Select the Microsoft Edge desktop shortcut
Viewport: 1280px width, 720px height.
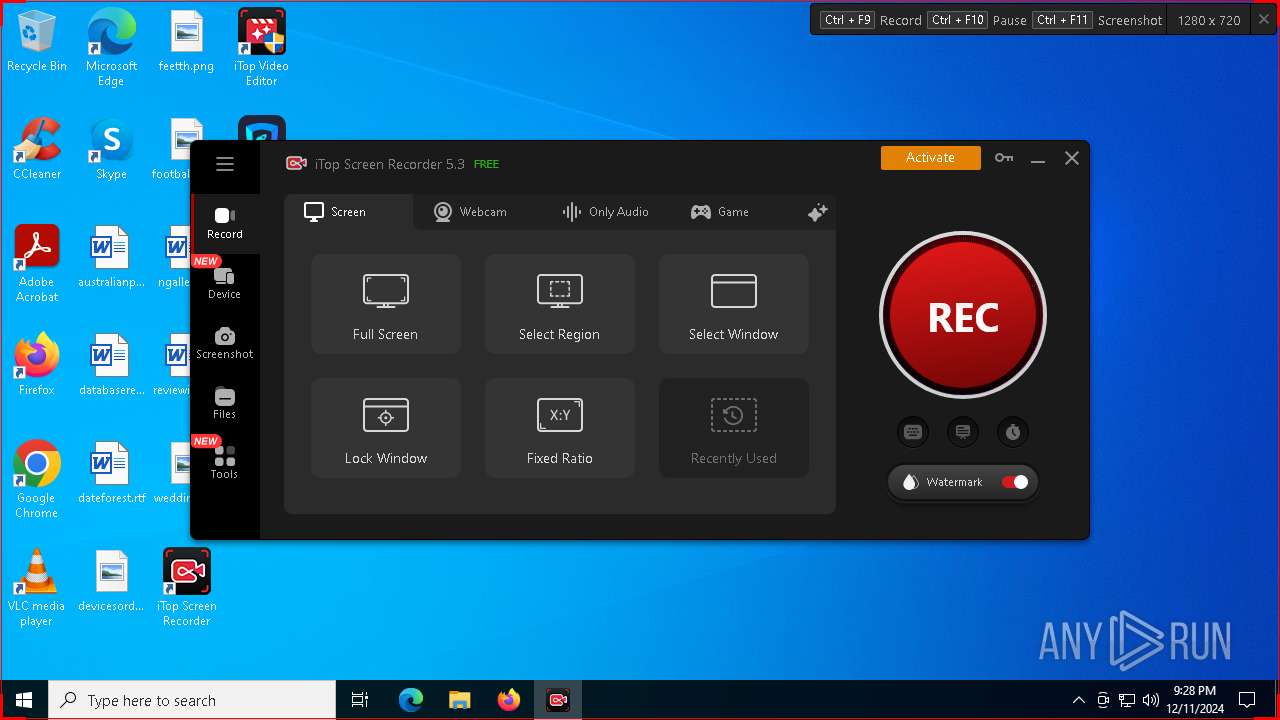pos(111,48)
